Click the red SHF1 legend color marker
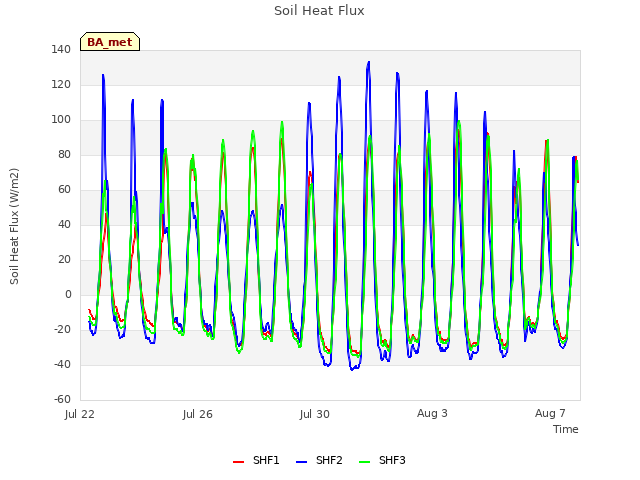The width and height of the screenshot is (640, 480). [x=238, y=462]
